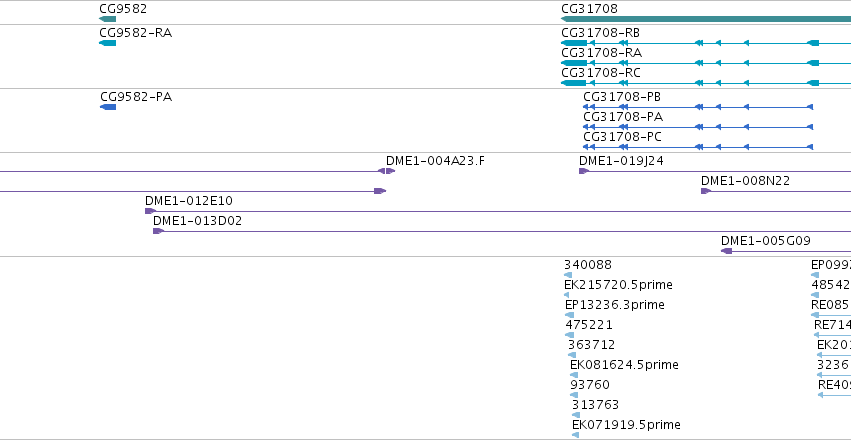Viewport: 851px width, 440px height.
Task: Select the CG31708-PB coding sequence label
Action: (622, 97)
